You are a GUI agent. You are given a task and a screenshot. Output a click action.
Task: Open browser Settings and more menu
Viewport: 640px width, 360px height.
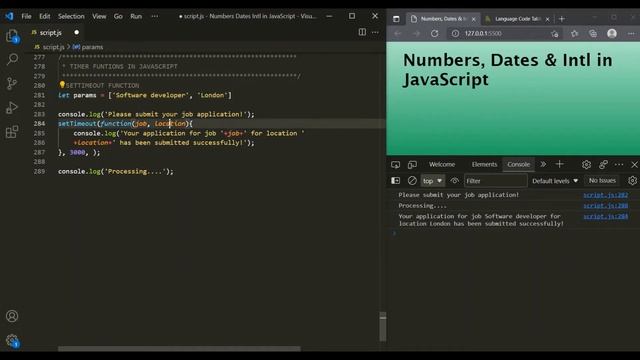[631, 33]
